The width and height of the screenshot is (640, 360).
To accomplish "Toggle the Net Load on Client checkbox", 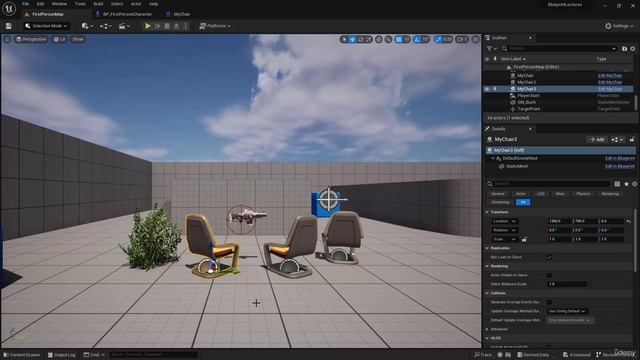I will (x=549, y=258).
